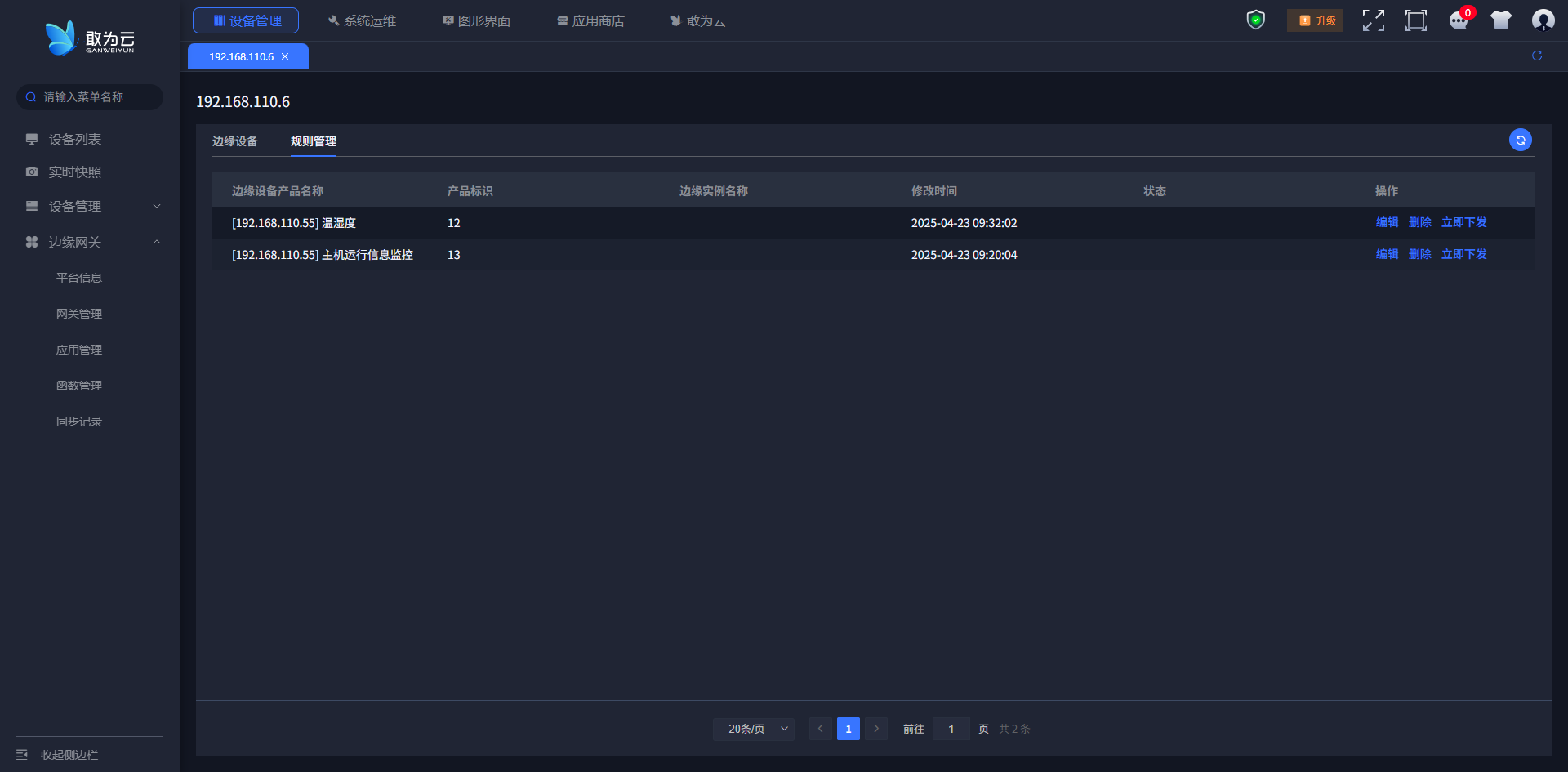Image resolution: width=1568 pixels, height=772 pixels.
Task: Open 设备管理 top menu
Action: [x=246, y=20]
